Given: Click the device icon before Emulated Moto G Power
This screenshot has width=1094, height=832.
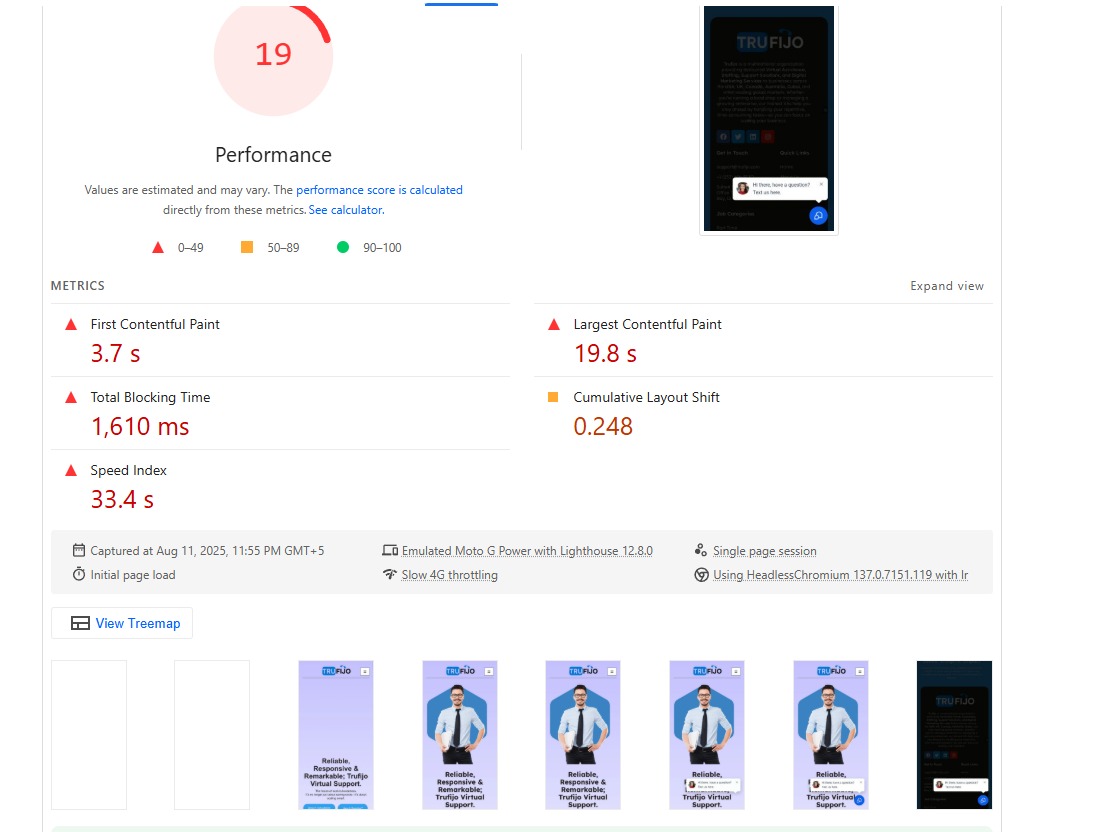Looking at the screenshot, I should pos(389,550).
